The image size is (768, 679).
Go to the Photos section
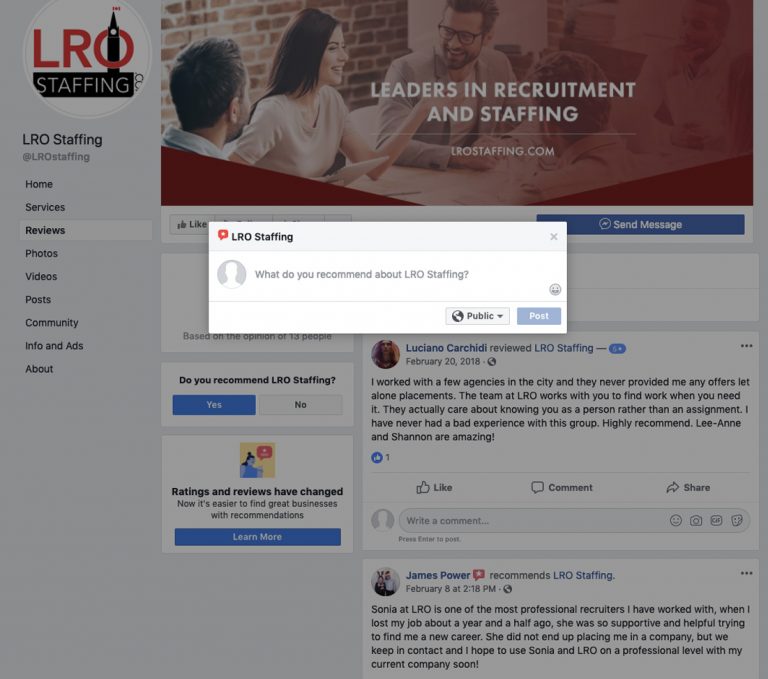click(x=42, y=253)
